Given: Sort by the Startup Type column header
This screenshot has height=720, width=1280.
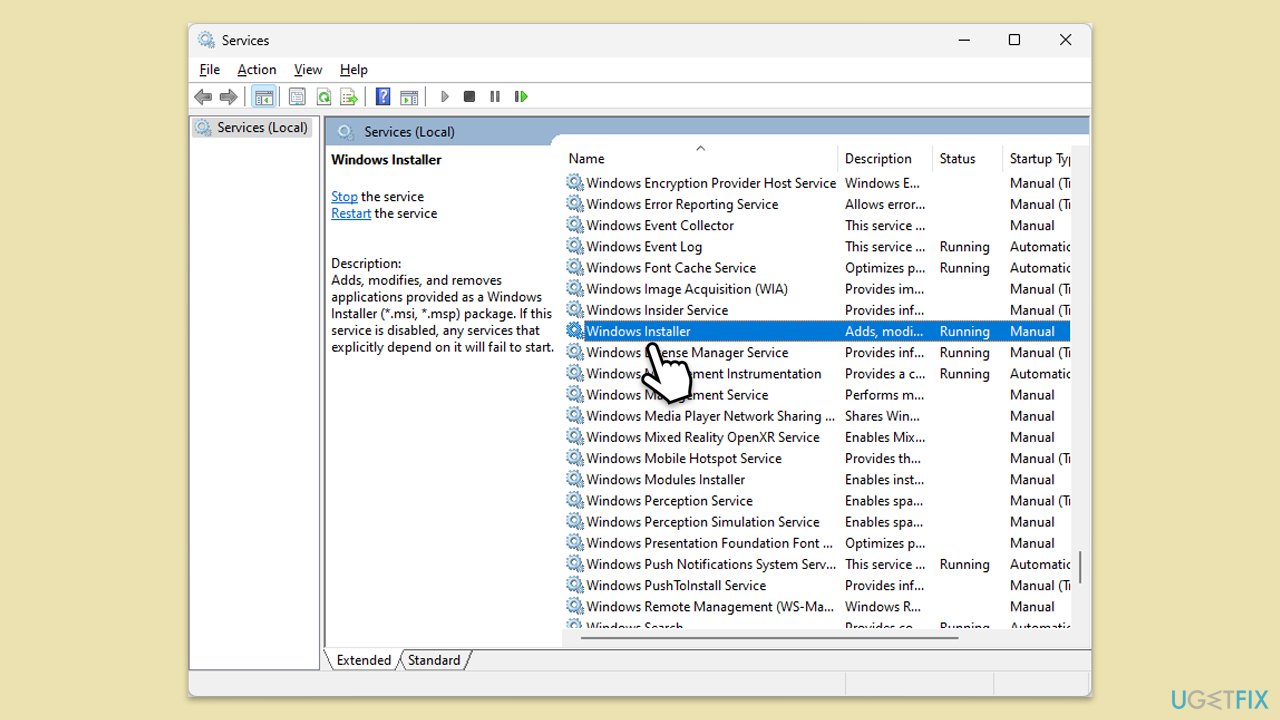Looking at the screenshot, I should coord(1038,158).
